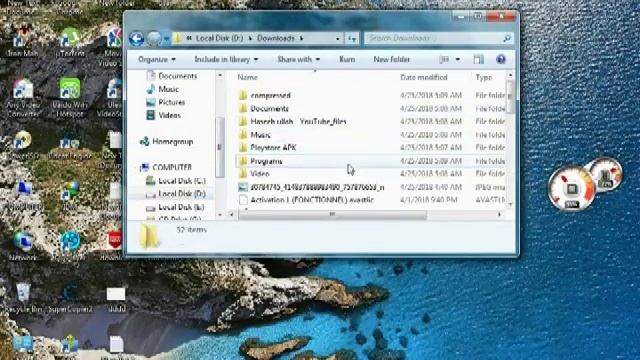Click the Local Disk (D:) breadcrumb

[x=219, y=38]
